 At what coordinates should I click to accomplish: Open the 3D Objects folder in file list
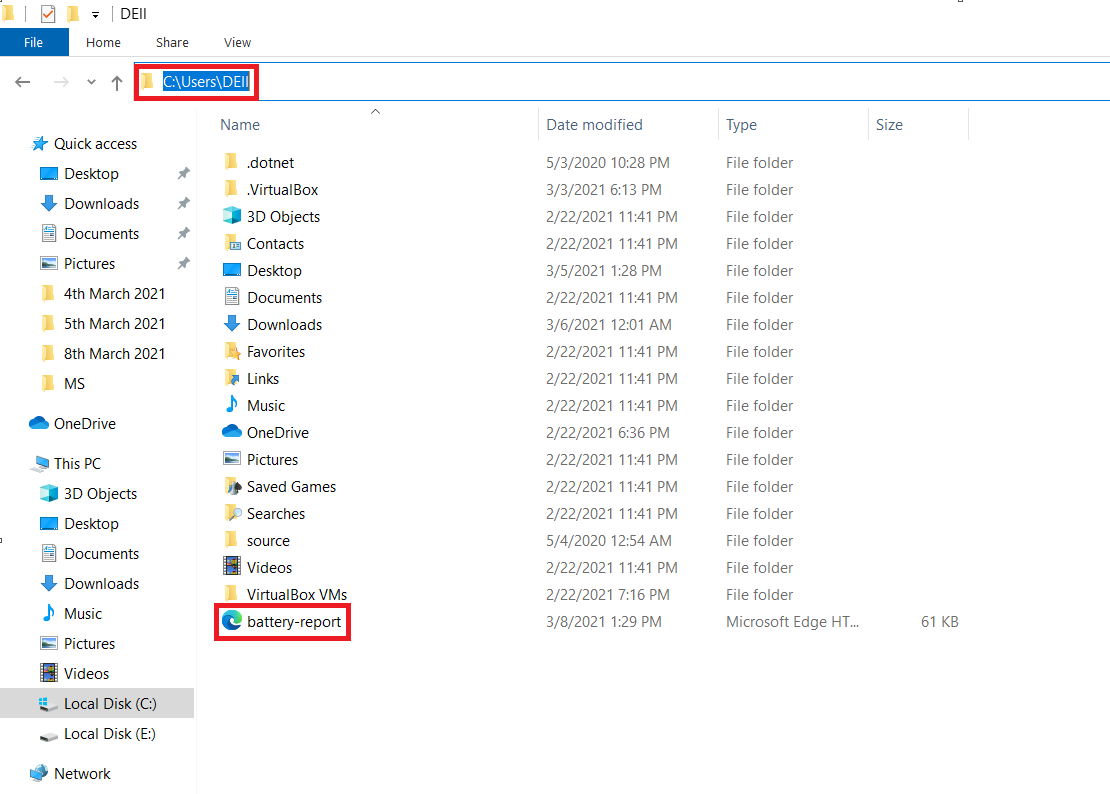284,216
